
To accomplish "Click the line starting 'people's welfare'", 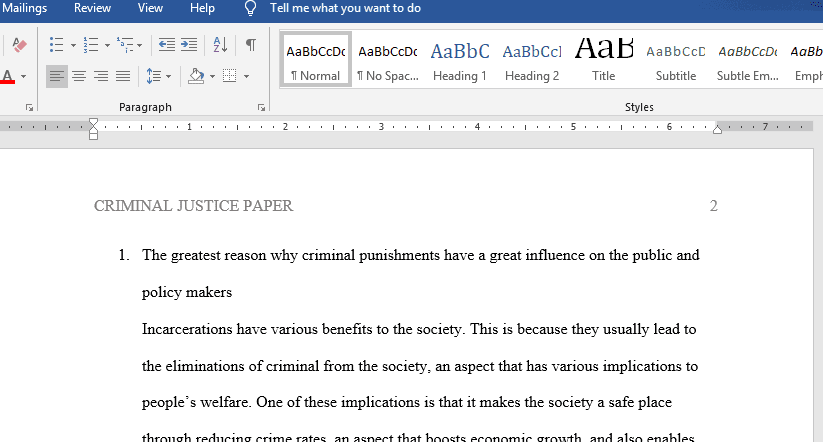I will tap(407, 403).
